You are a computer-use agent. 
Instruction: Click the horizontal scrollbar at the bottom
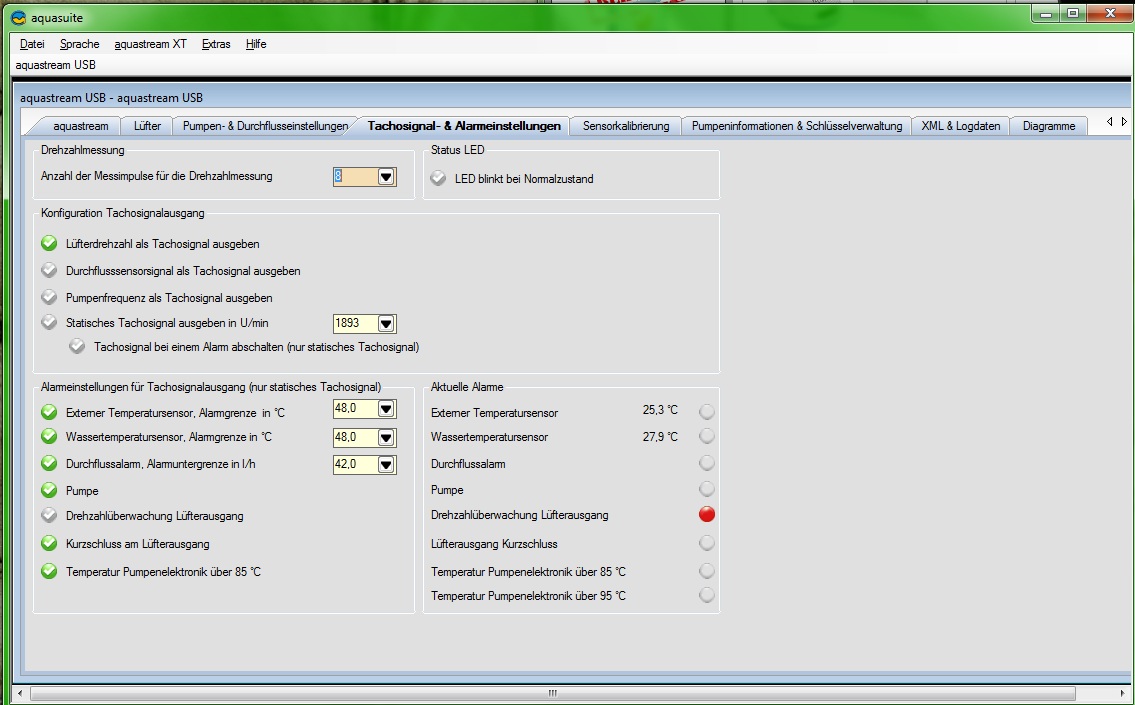click(x=552, y=693)
